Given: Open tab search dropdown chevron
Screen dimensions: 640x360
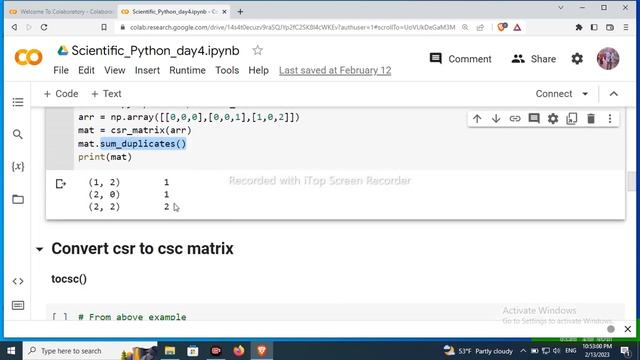Looking at the screenshot, I should pos(561,8).
